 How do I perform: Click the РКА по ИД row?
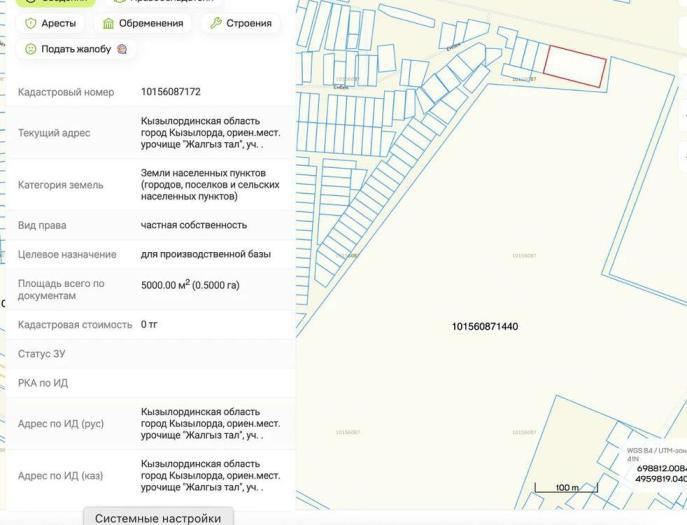click(150, 383)
